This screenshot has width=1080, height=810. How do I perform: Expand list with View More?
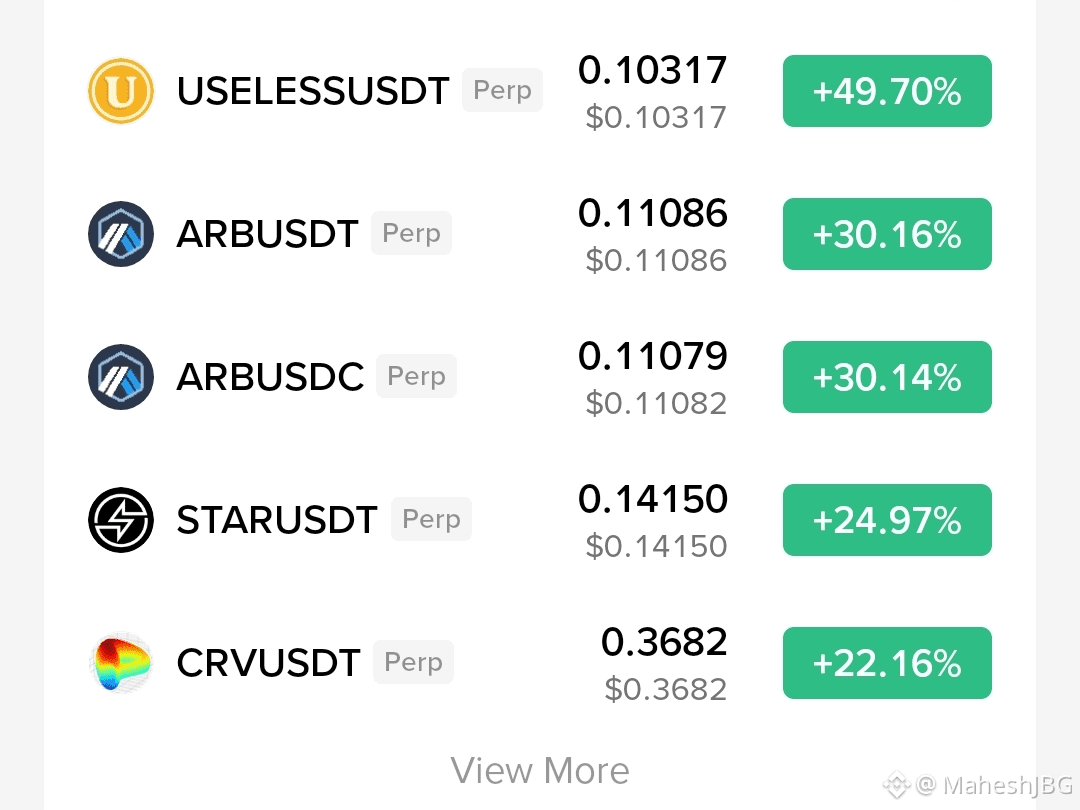[540, 770]
